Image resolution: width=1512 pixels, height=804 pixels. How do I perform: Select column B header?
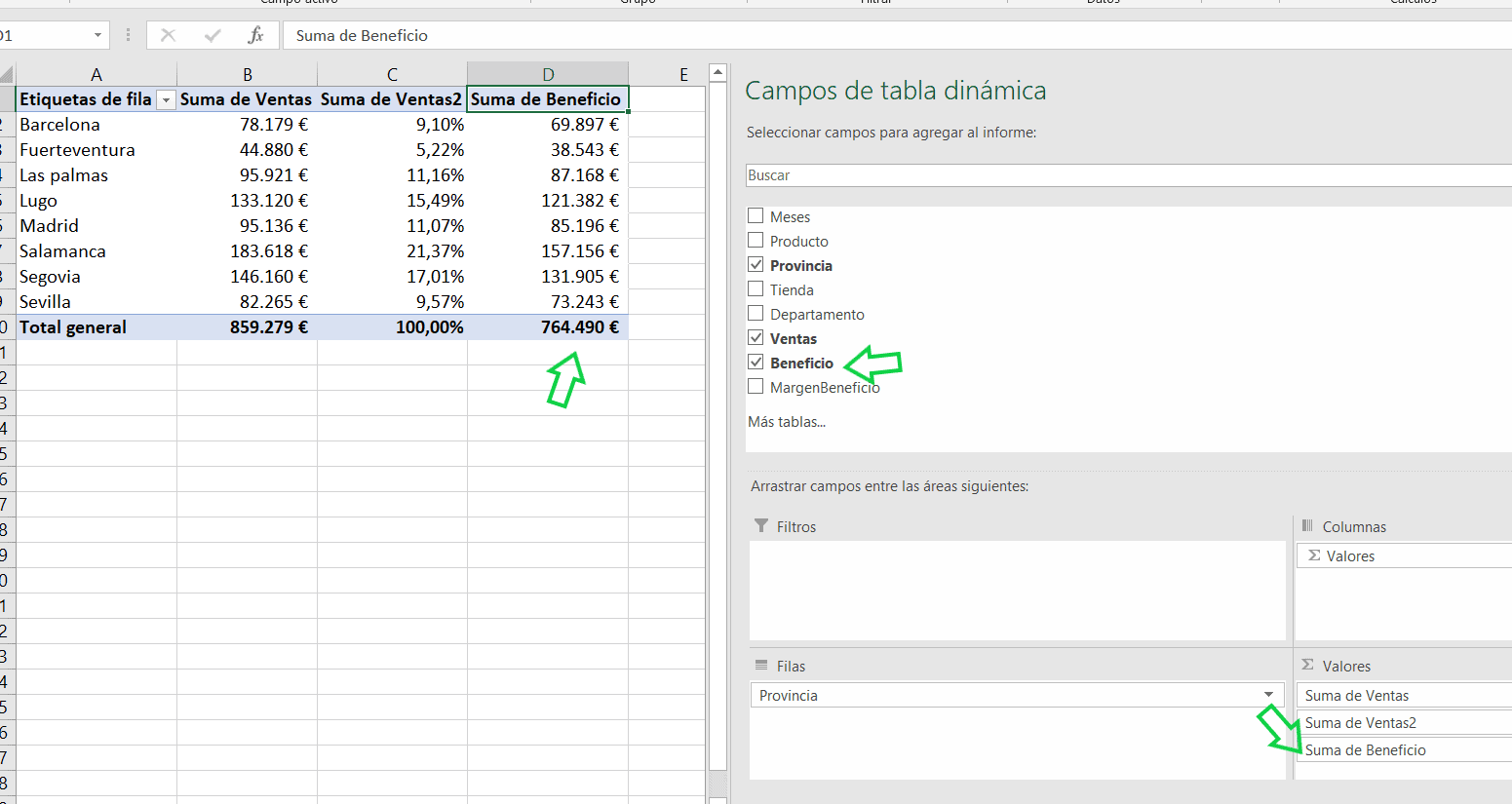(x=248, y=75)
